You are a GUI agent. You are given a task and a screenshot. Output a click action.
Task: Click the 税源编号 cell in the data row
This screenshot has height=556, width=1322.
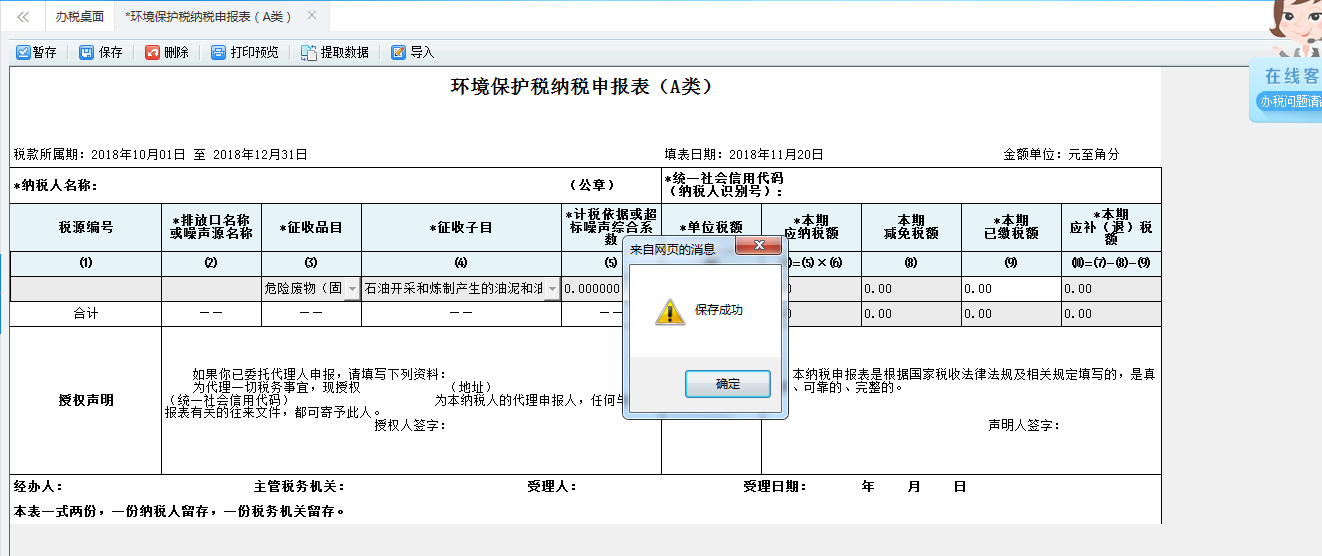pos(86,289)
